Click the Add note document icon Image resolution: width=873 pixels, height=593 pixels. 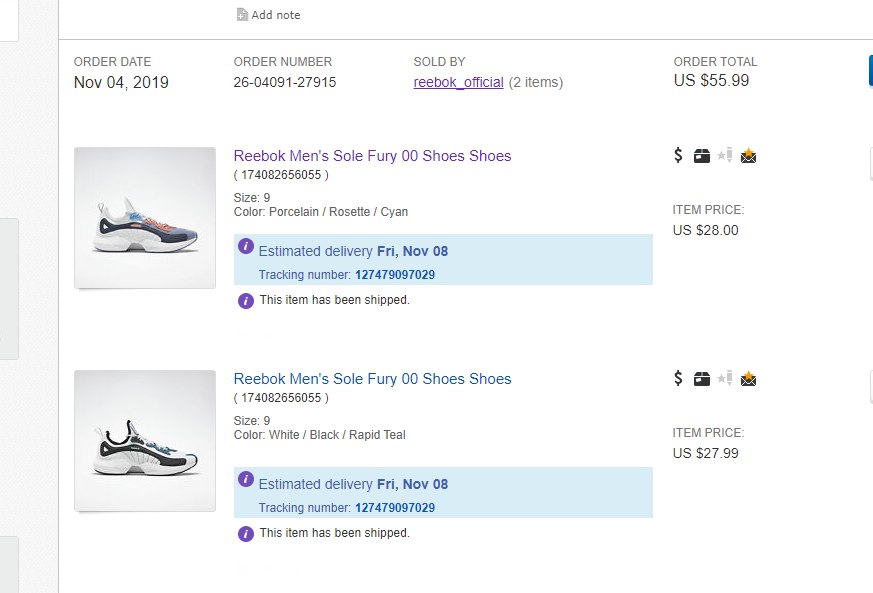[x=242, y=14]
